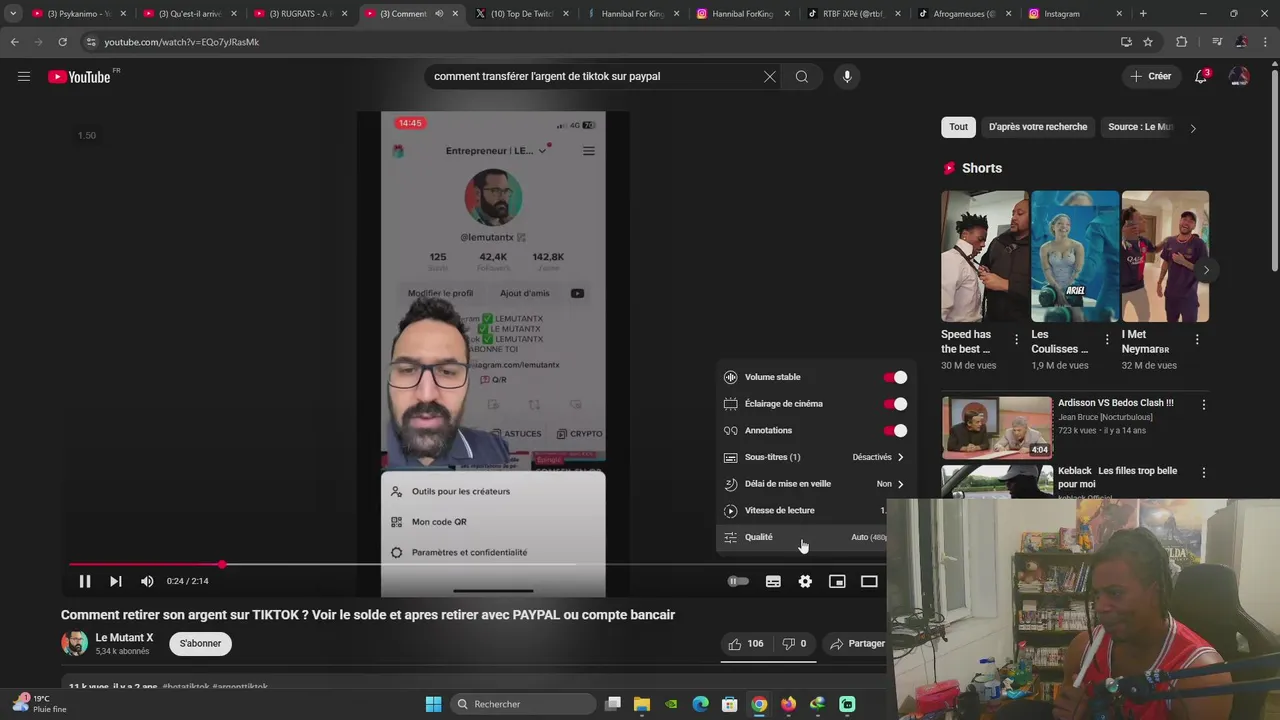
Task: Open Keblack Les filles trop belle video title
Action: click(1118, 477)
